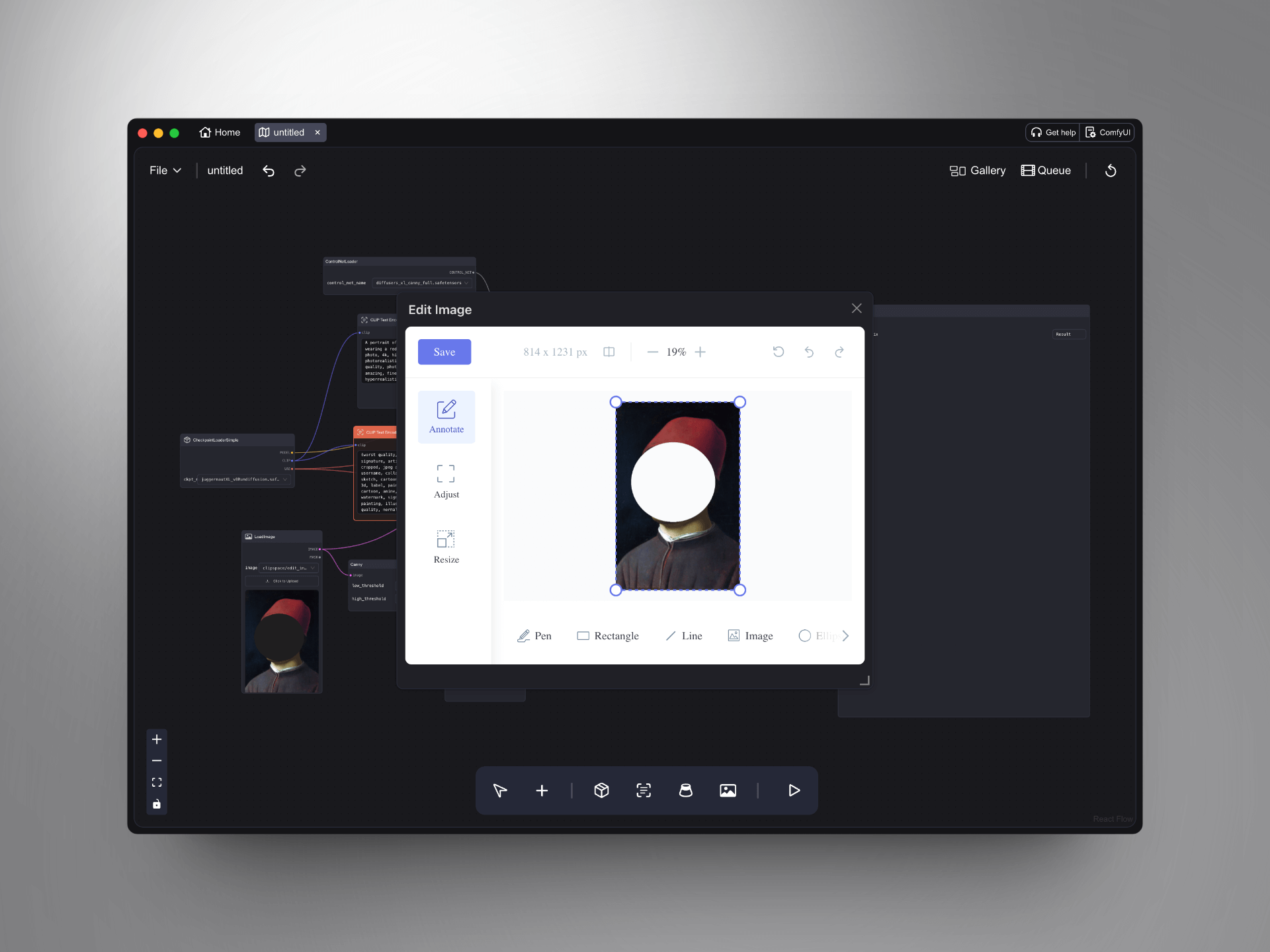Open the Adjust tool
The width and height of the screenshot is (1270, 952).
[x=446, y=481]
